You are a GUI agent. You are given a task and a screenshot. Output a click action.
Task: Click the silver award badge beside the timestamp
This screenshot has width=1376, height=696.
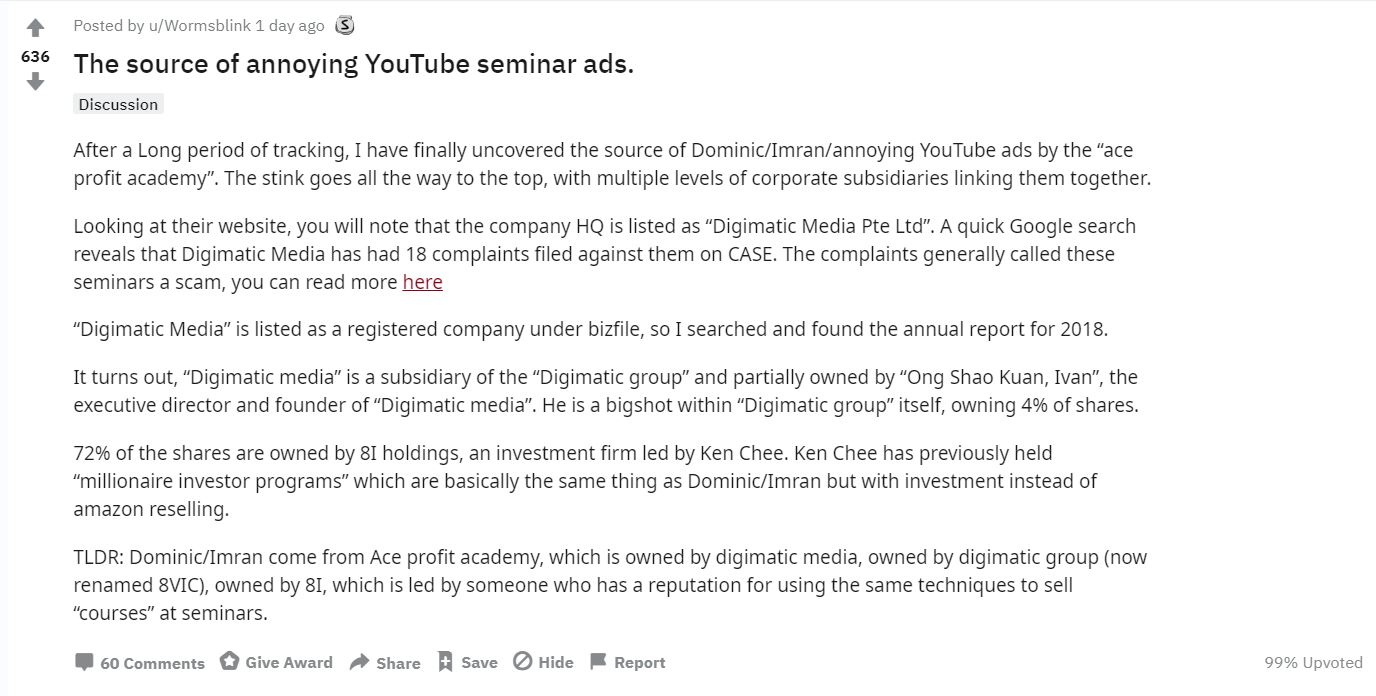[x=345, y=25]
